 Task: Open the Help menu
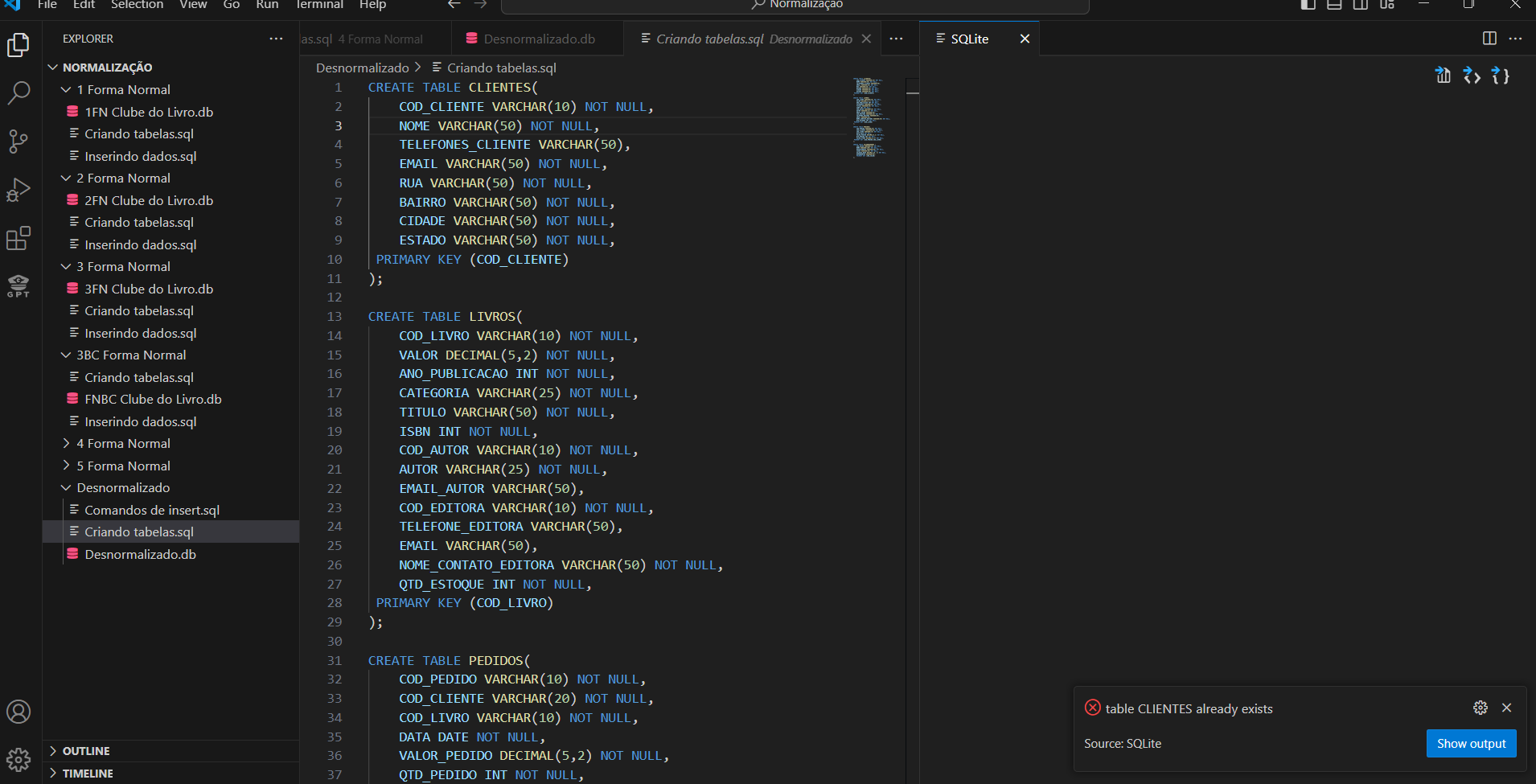[372, 4]
